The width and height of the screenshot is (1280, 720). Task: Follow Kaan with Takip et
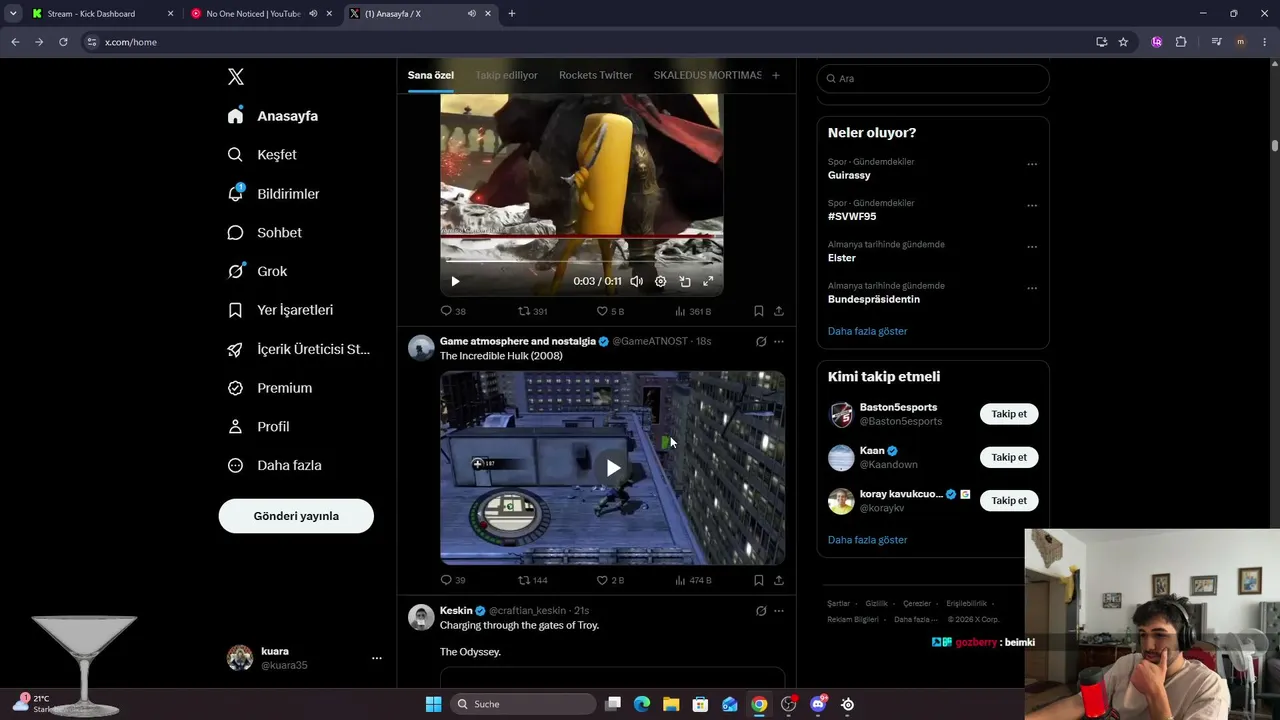click(x=1009, y=457)
